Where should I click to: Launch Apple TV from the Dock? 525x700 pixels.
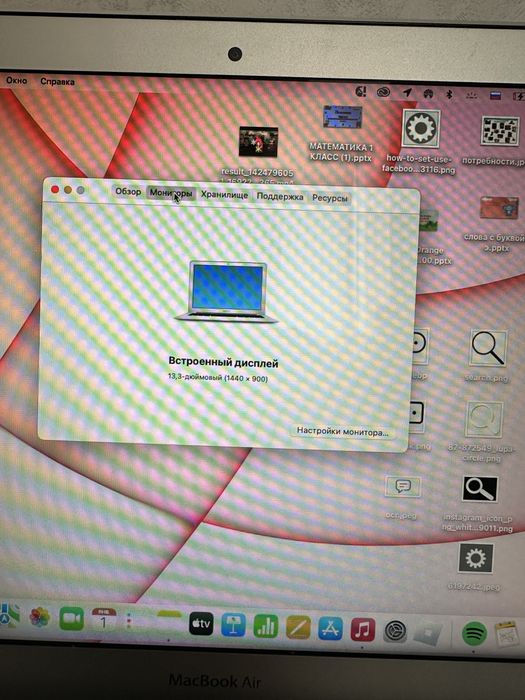point(201,623)
